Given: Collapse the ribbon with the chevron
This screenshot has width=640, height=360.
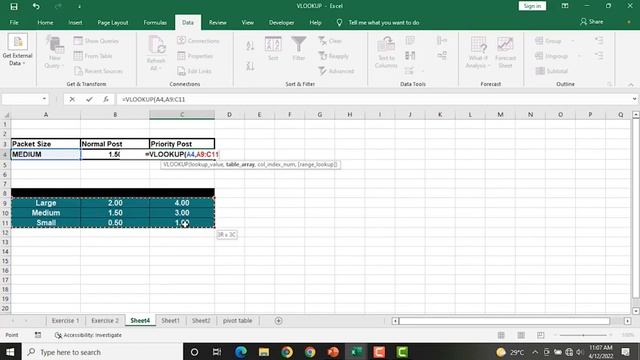Looking at the screenshot, I should pyautogui.click(x=631, y=84).
